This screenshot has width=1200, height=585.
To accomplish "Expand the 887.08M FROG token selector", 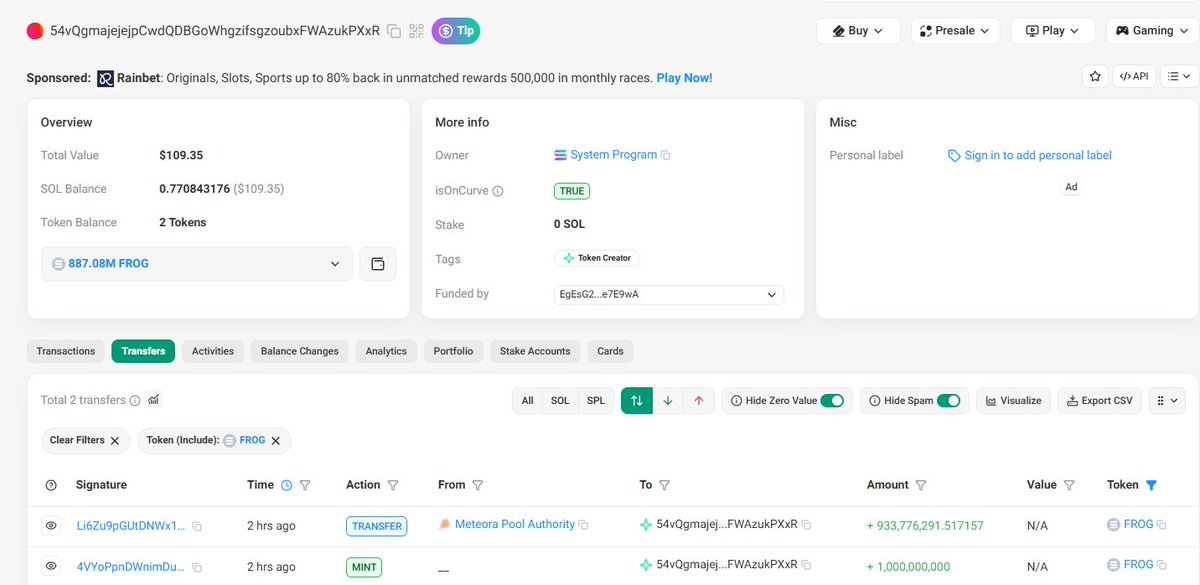I will (196, 264).
